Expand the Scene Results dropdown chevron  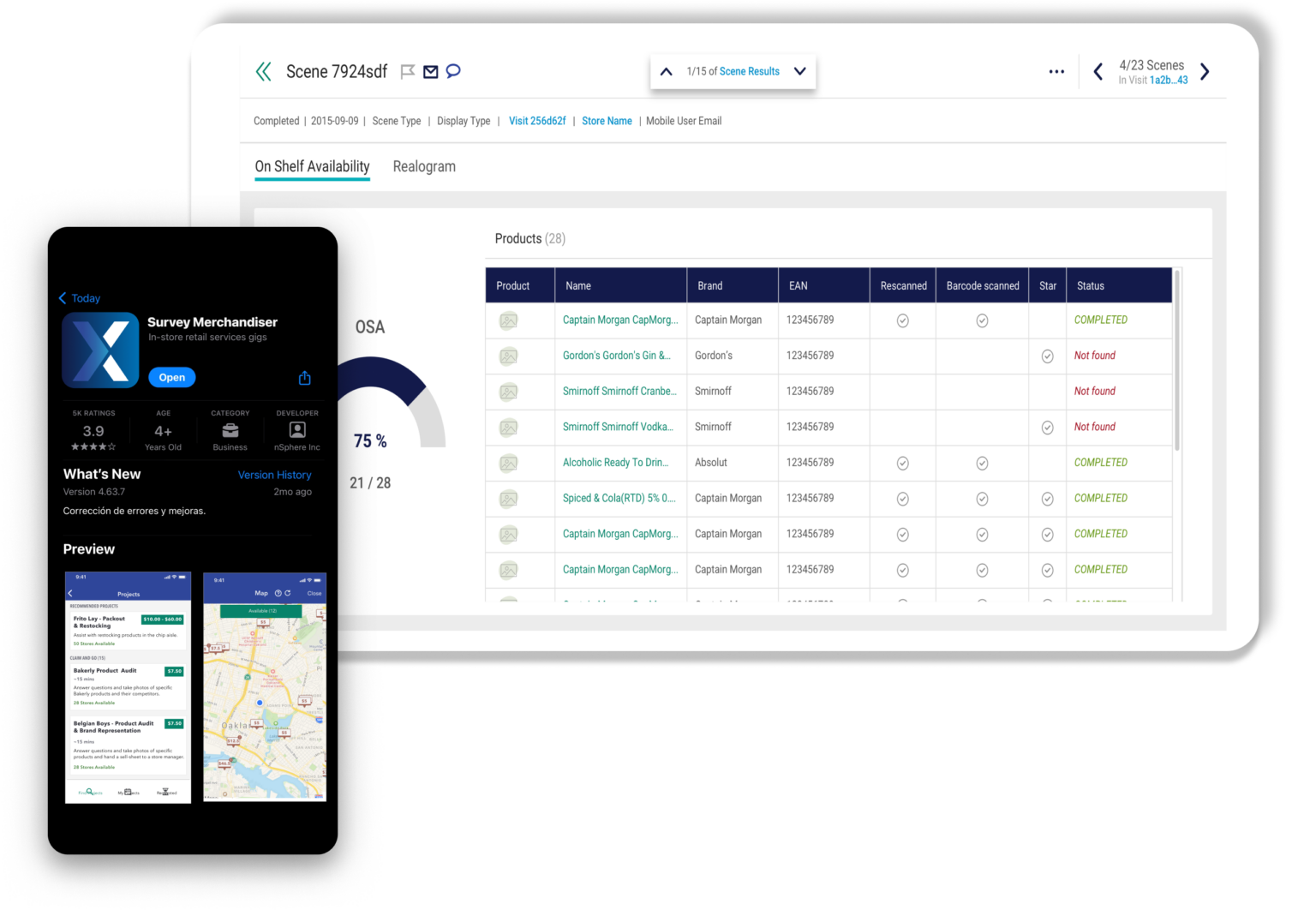[x=799, y=72]
